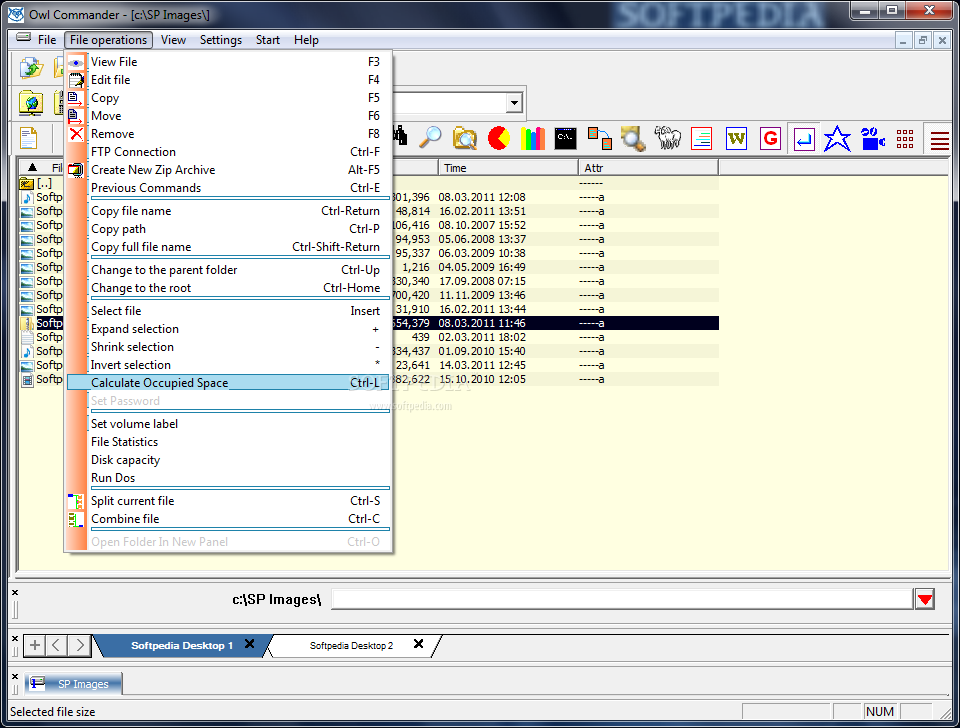Sort by the Attr column header
This screenshot has height=728, width=960.
point(648,168)
